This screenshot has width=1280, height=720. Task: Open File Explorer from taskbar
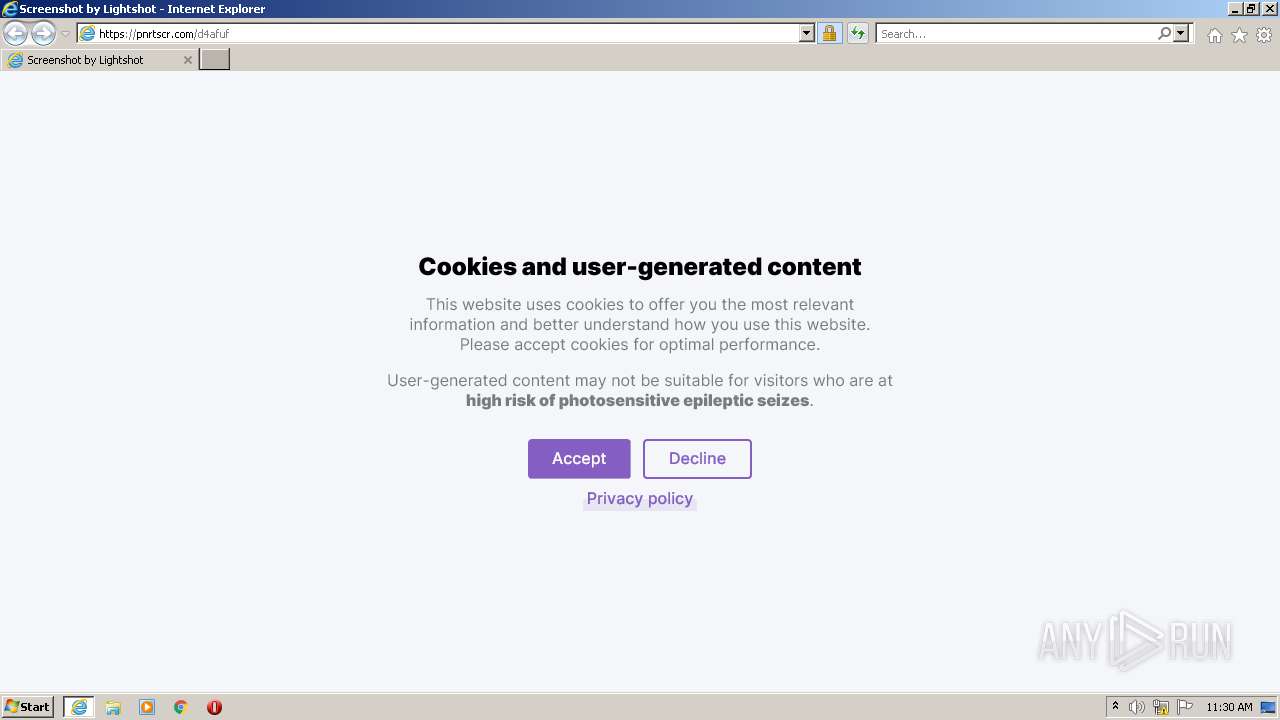(x=113, y=707)
